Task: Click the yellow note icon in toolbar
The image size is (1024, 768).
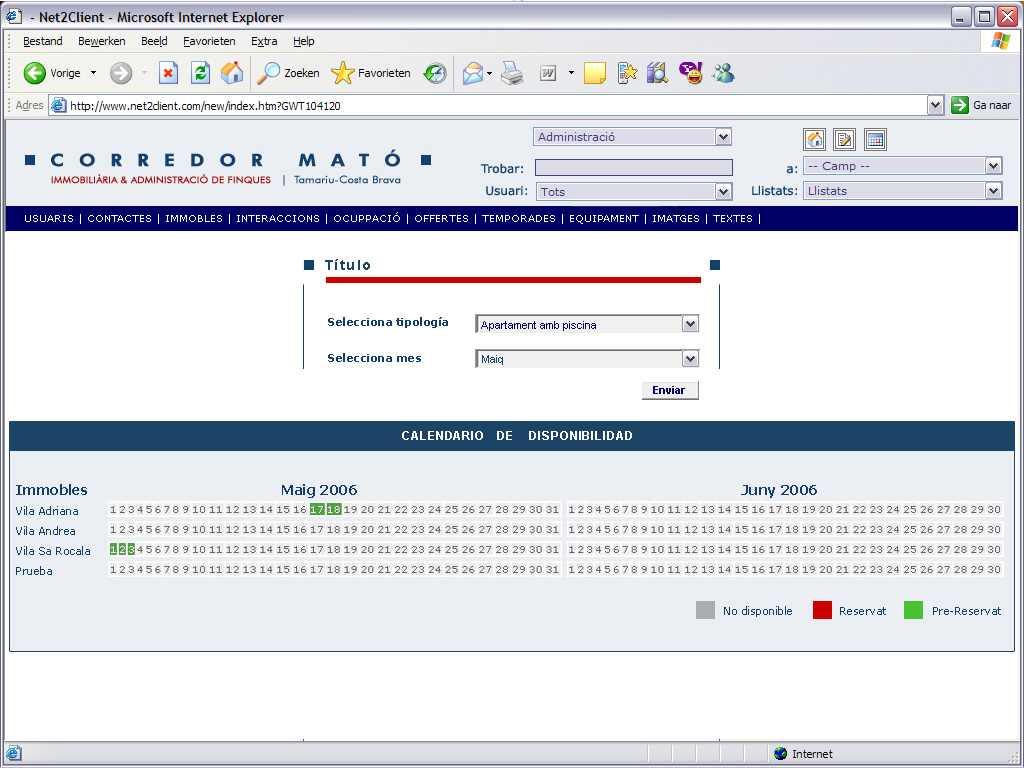Action: [594, 73]
